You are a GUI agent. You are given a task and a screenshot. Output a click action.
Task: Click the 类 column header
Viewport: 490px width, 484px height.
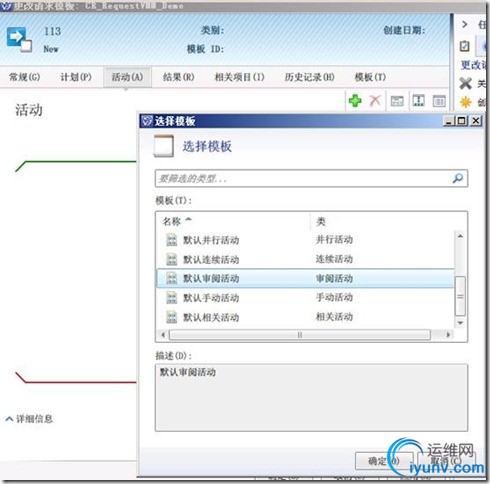(x=321, y=221)
